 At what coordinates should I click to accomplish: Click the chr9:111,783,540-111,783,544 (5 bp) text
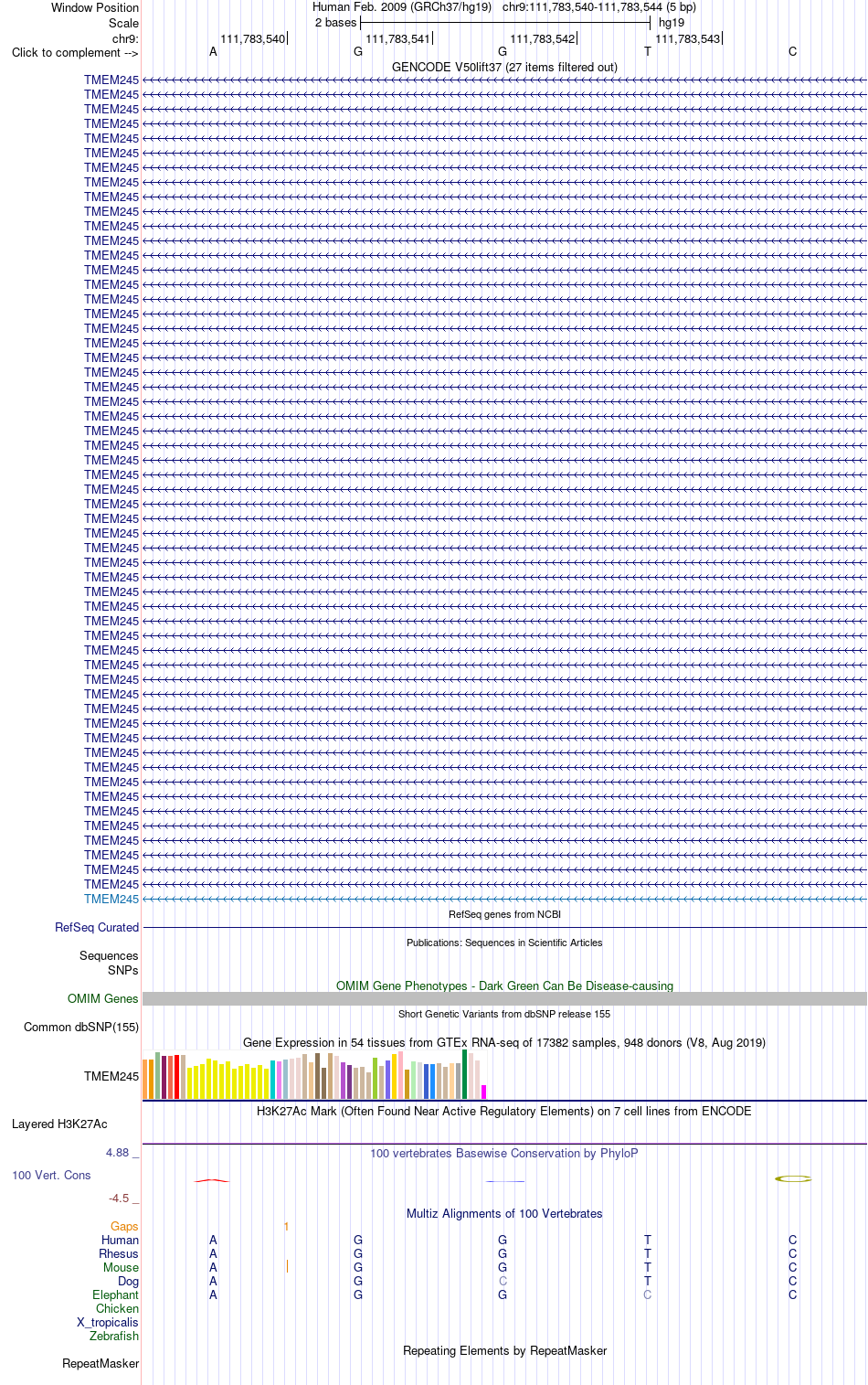point(599,6)
